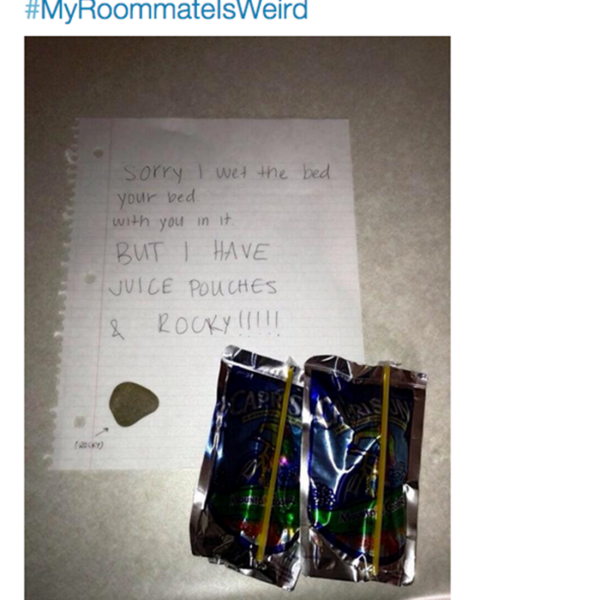
Task: Click the "& ROCKY!!!!!" handwritten text
Action: [x=194, y=325]
